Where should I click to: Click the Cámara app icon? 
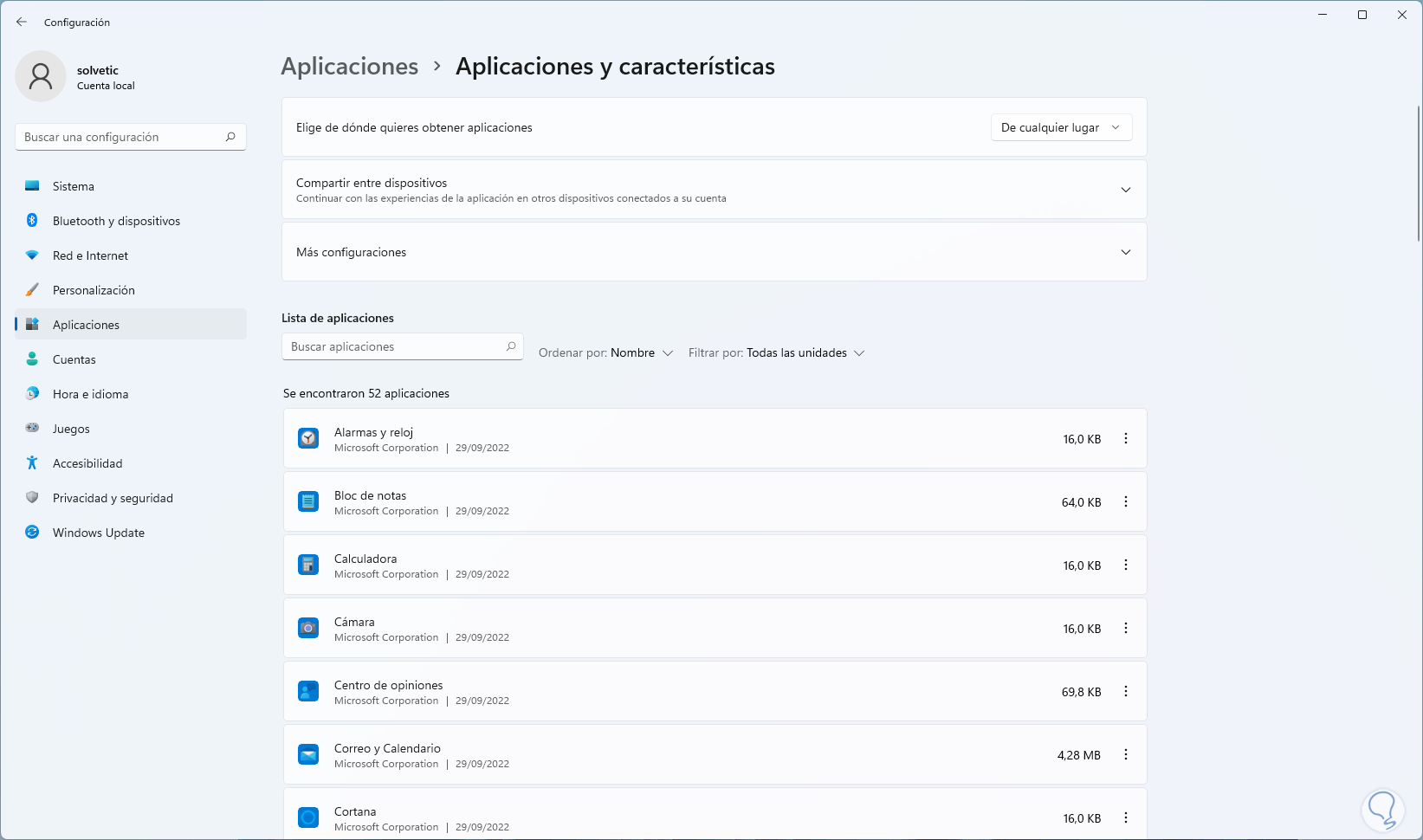tap(308, 628)
